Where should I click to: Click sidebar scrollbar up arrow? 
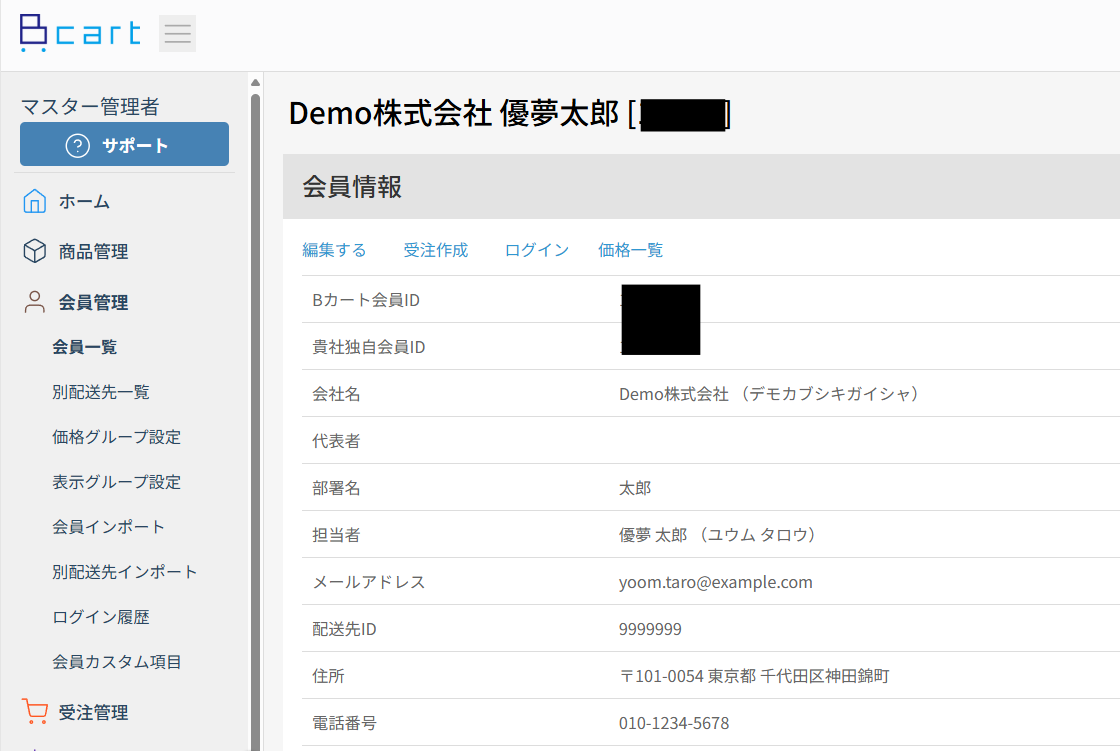click(x=256, y=83)
